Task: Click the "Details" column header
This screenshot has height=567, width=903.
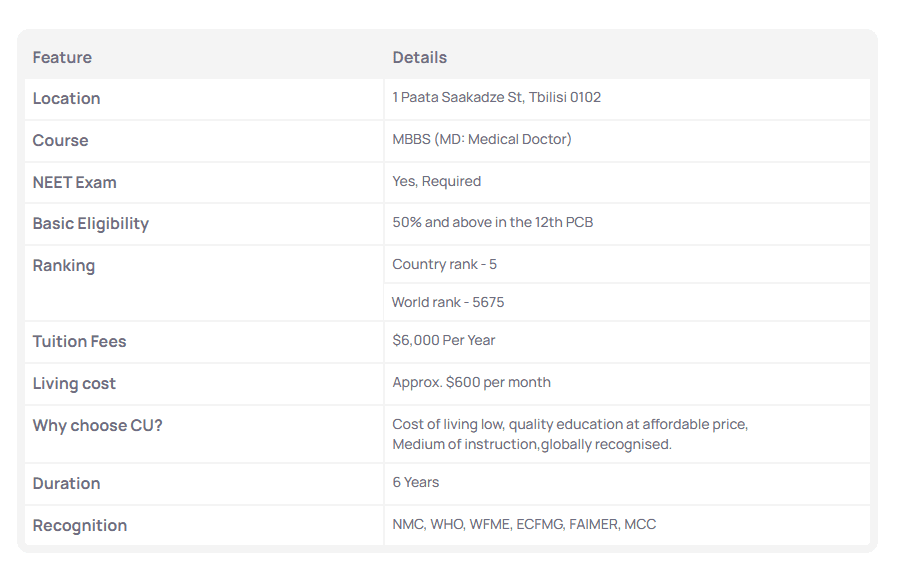Action: coord(419,58)
